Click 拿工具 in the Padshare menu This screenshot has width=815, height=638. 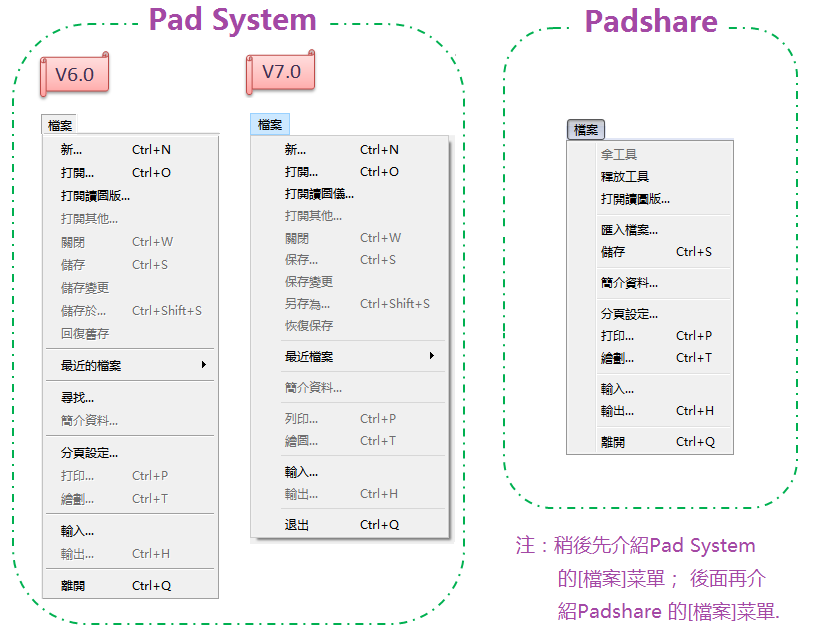click(x=619, y=155)
